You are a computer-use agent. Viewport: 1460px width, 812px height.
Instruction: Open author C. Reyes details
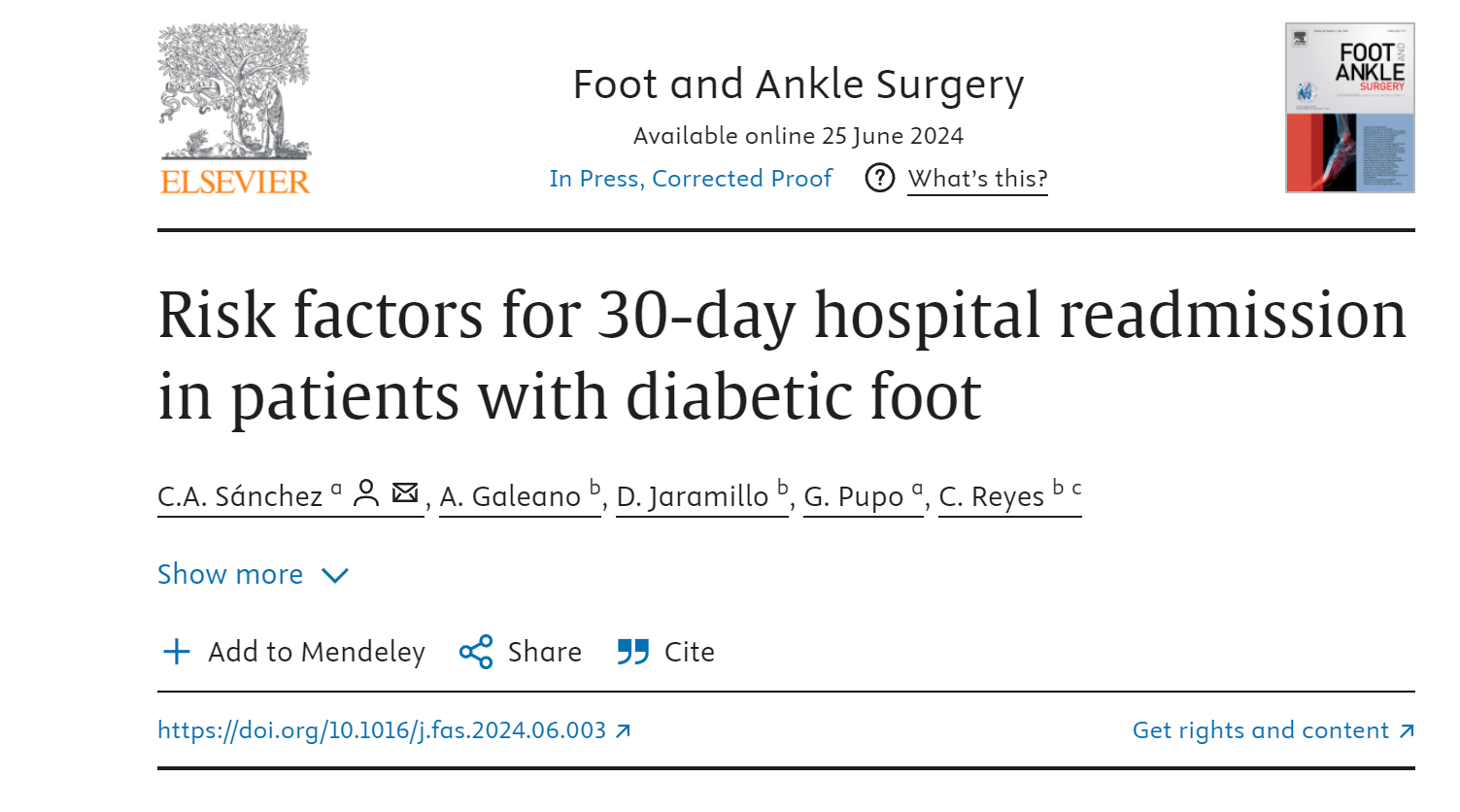(992, 496)
